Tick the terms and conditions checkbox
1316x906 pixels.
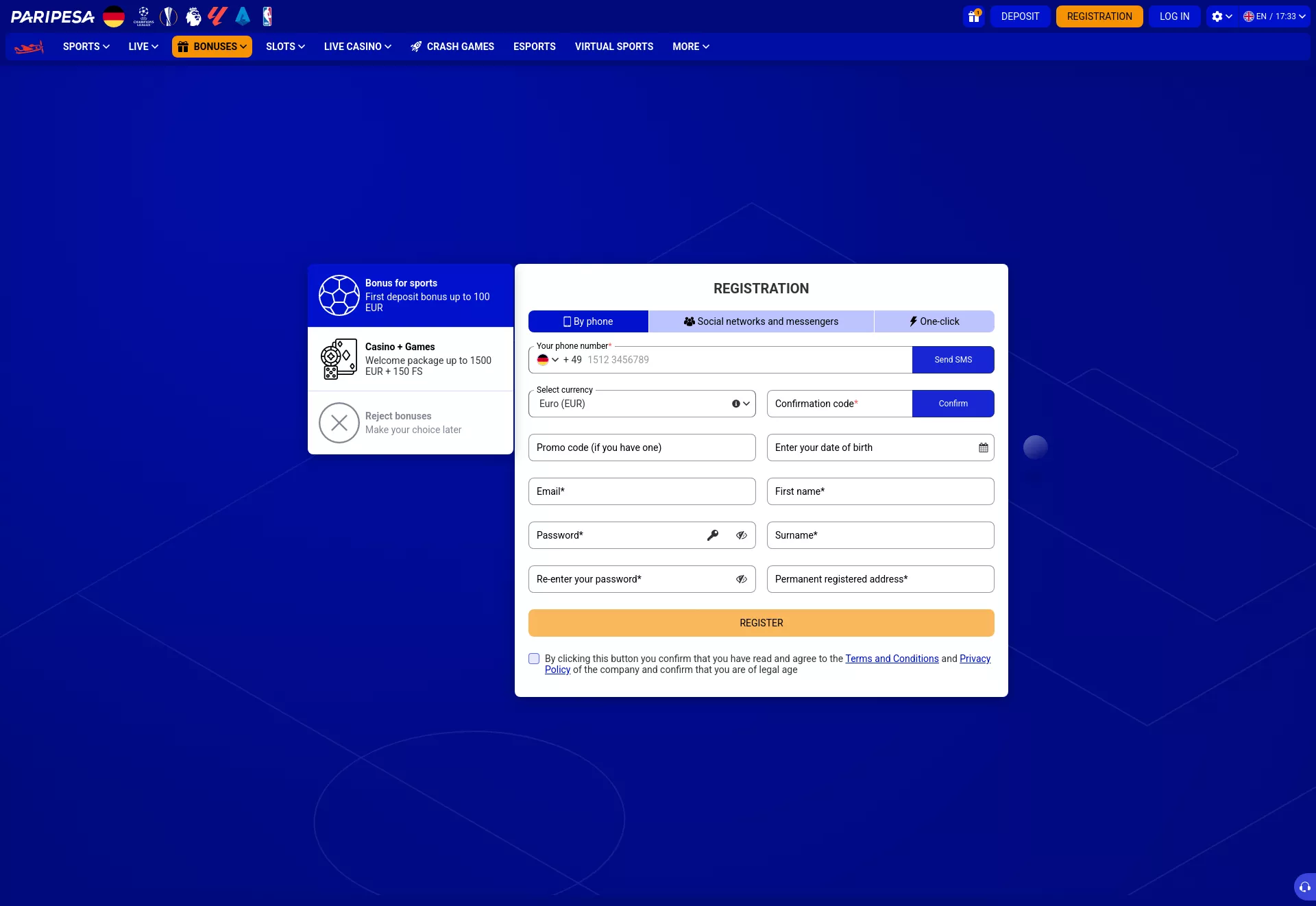tap(534, 659)
